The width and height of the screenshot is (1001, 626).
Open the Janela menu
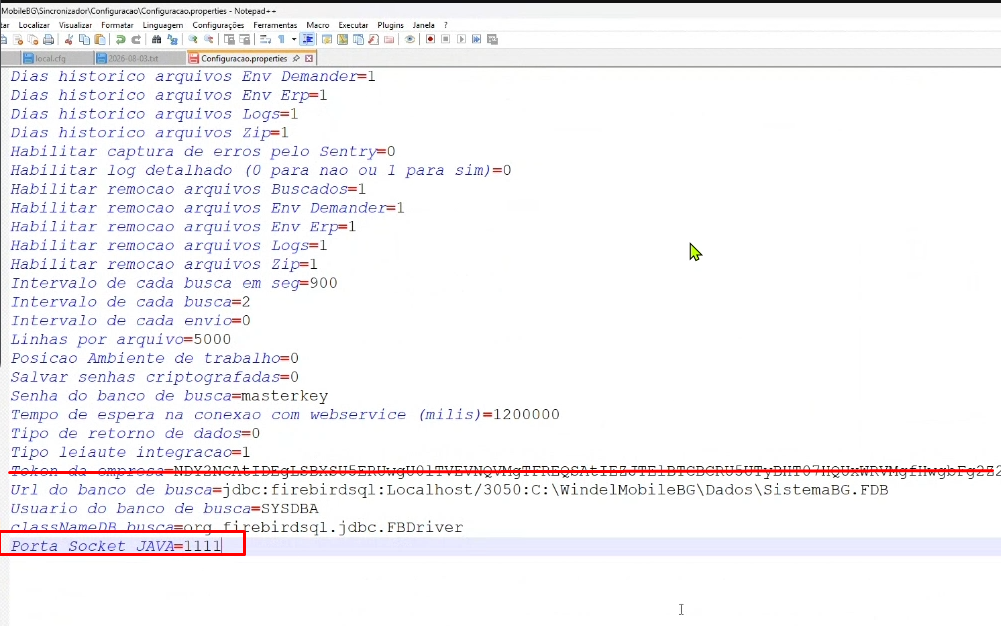pyautogui.click(x=424, y=26)
